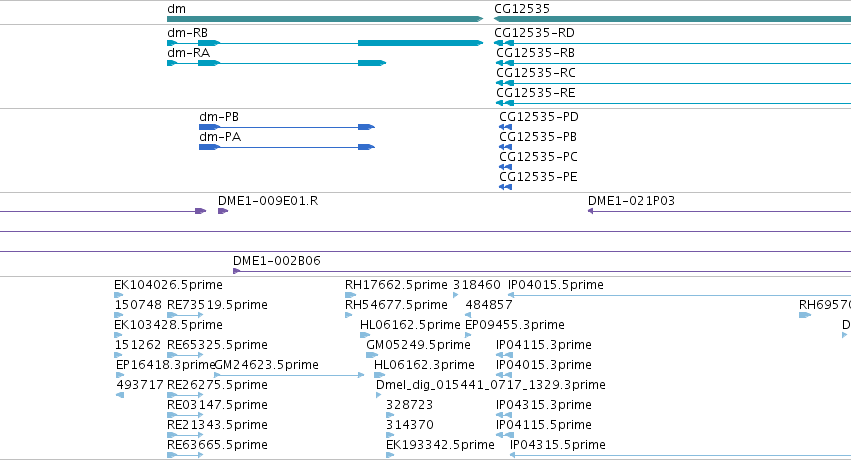Select the CG12535-PD protein label
Viewport: 851px width, 460px height.
(539, 117)
